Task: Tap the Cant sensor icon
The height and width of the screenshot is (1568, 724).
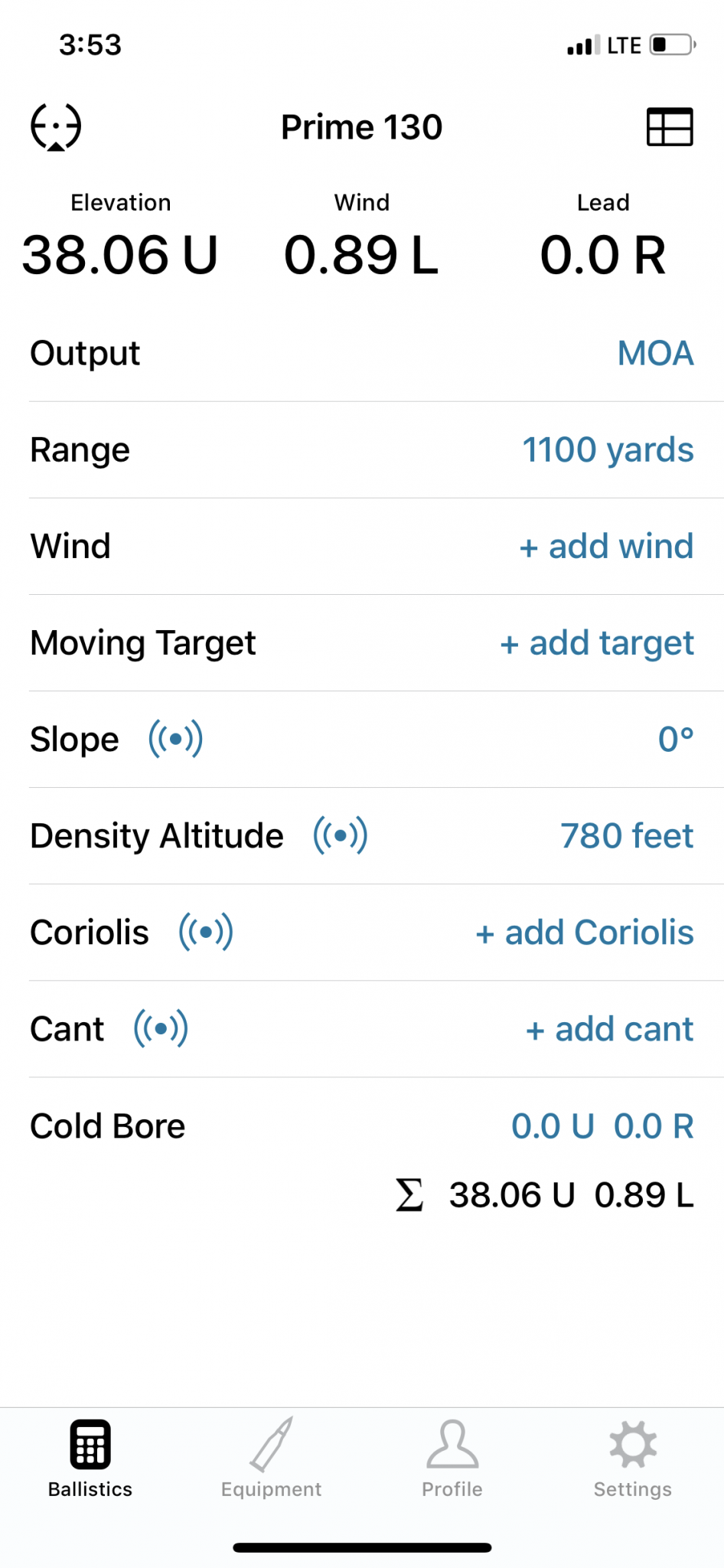Action: coord(161,1028)
